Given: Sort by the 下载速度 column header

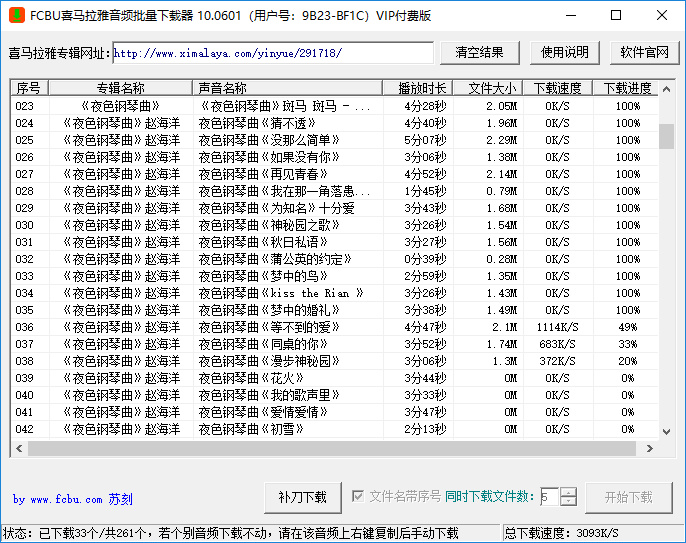Looking at the screenshot, I should (557, 88).
